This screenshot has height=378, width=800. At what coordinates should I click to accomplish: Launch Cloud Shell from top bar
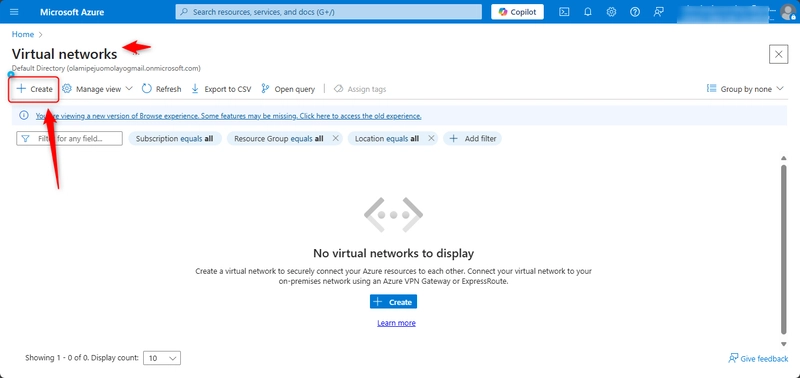click(564, 12)
